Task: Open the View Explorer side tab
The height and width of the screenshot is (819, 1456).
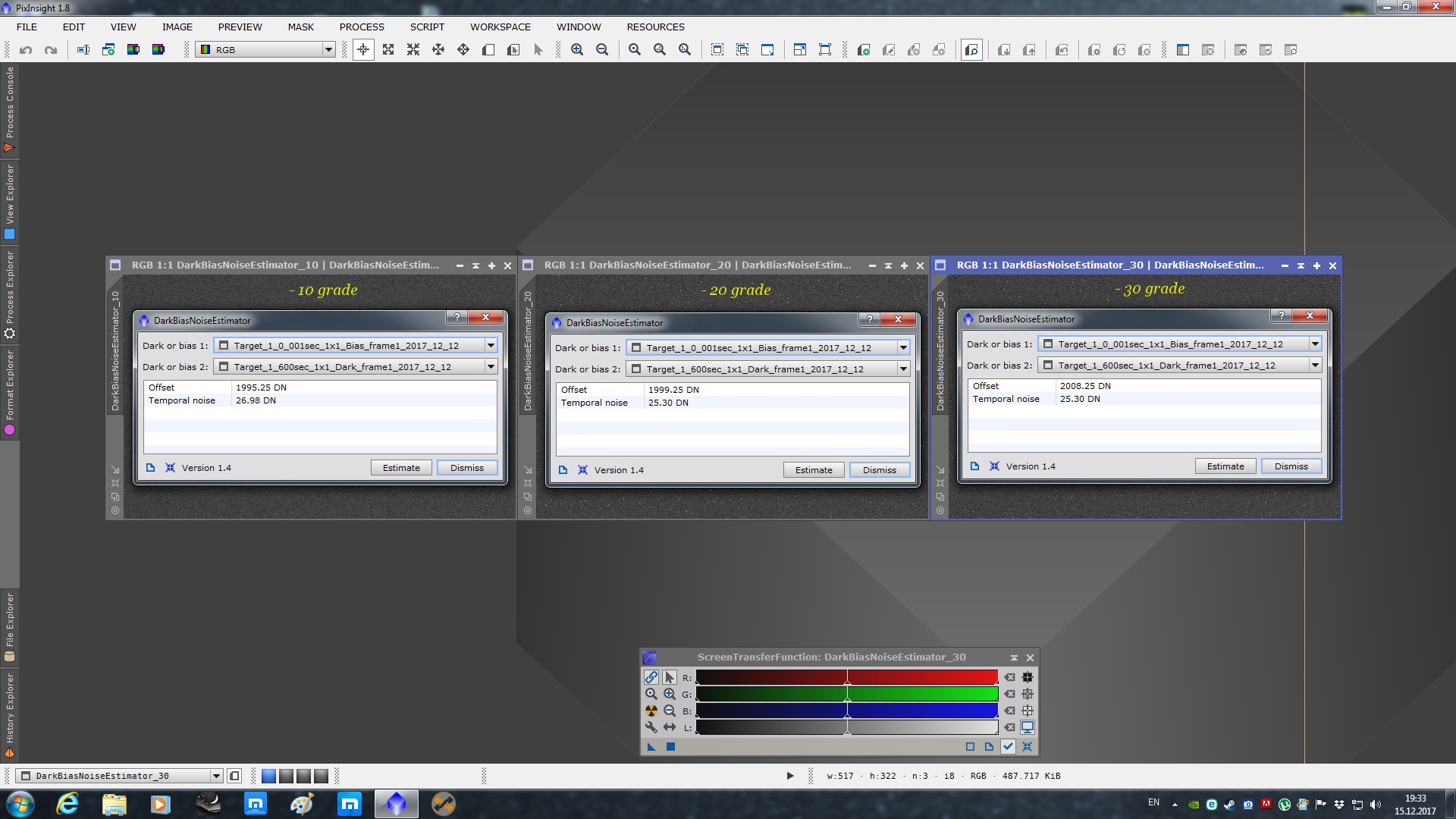Action: click(9, 202)
